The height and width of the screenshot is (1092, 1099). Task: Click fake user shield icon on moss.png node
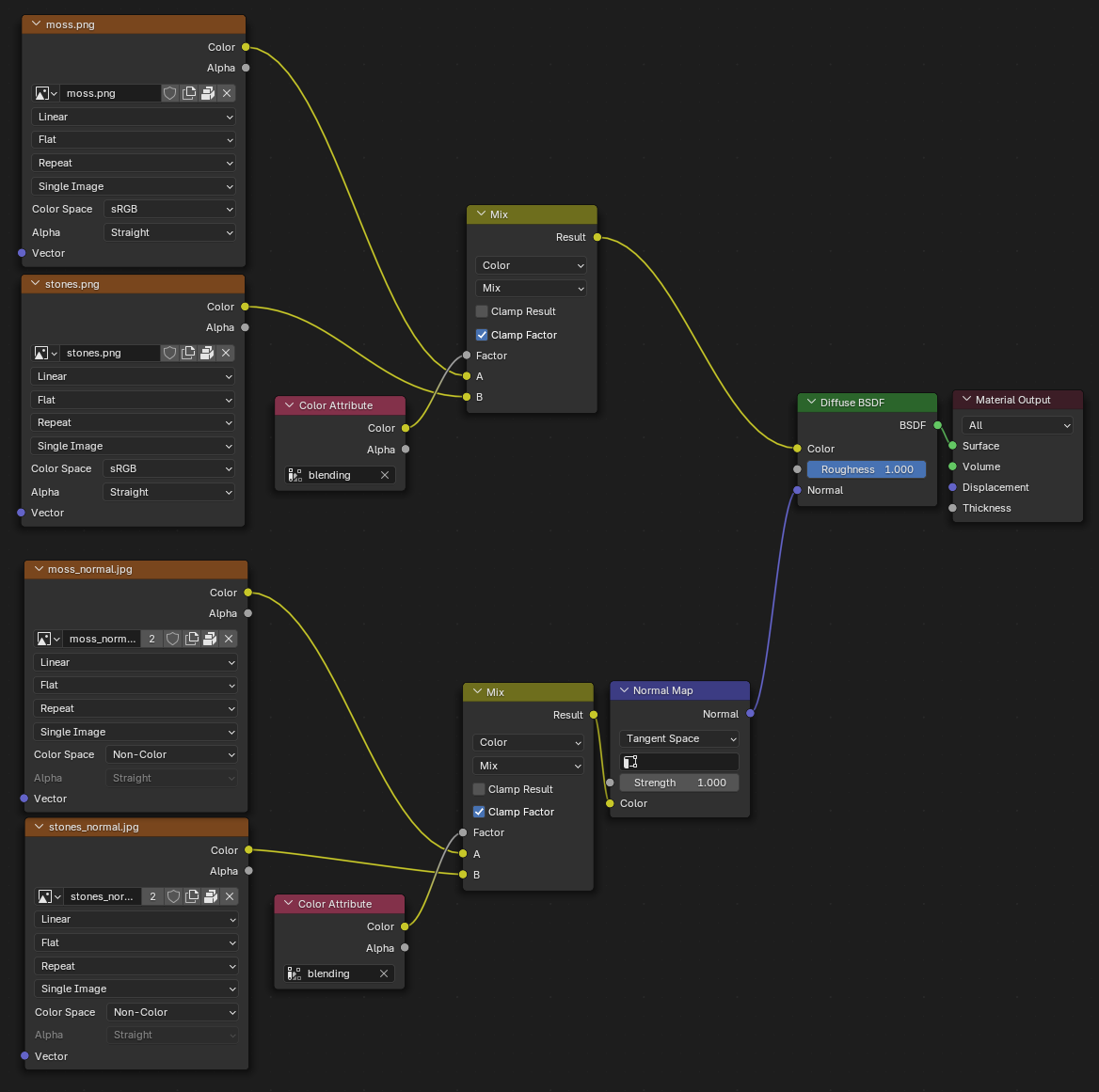click(169, 93)
